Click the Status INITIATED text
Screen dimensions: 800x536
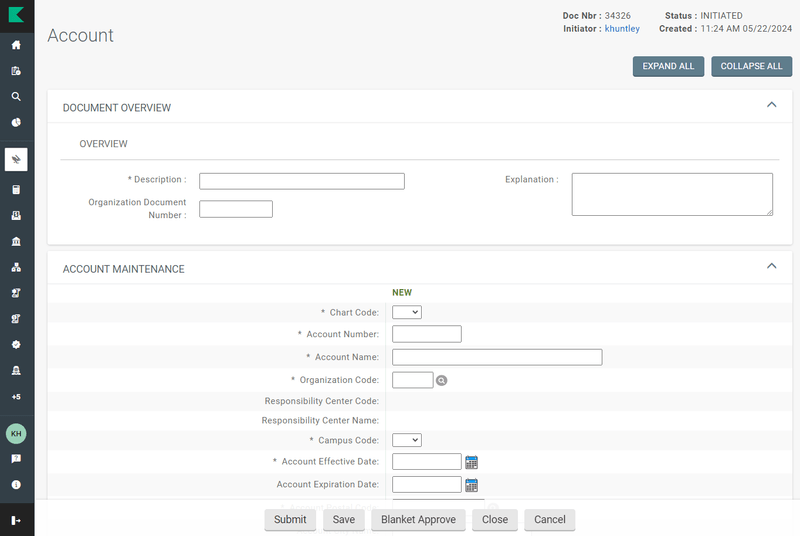[x=704, y=16]
